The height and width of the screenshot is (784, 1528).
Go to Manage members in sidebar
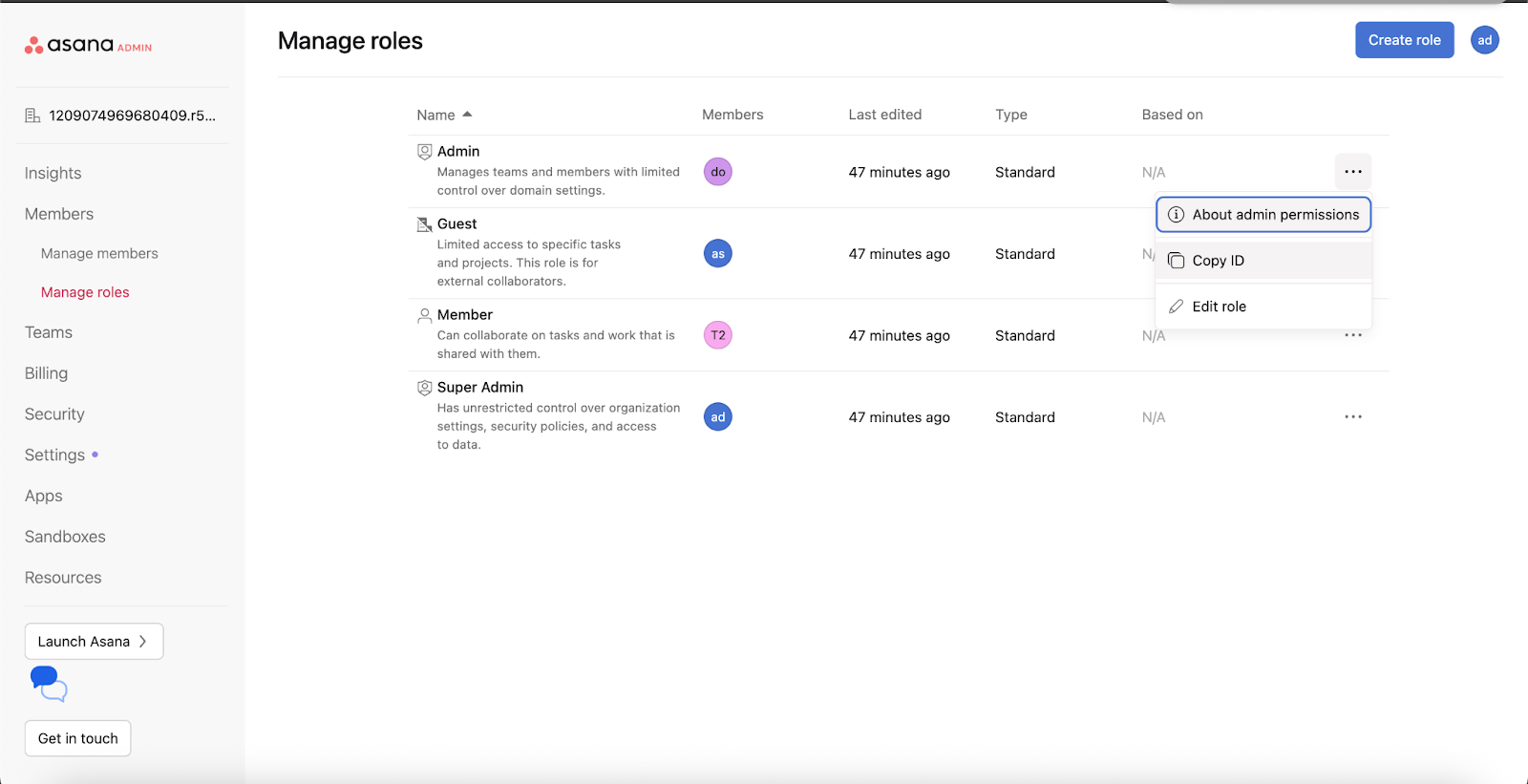99,253
